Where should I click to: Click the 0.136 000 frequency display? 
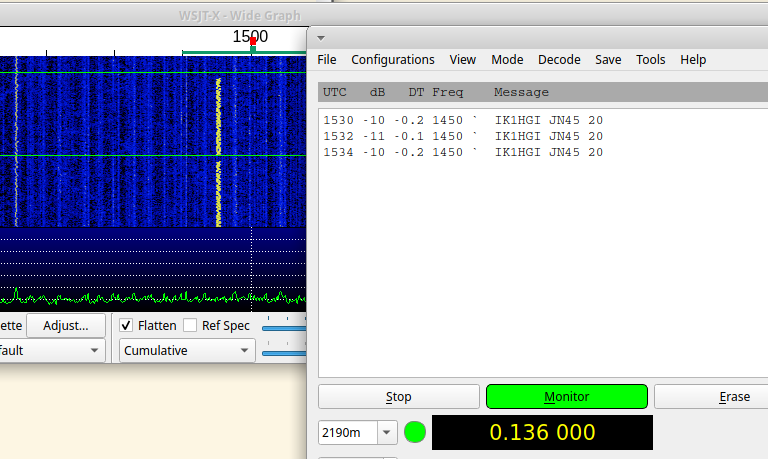click(542, 433)
